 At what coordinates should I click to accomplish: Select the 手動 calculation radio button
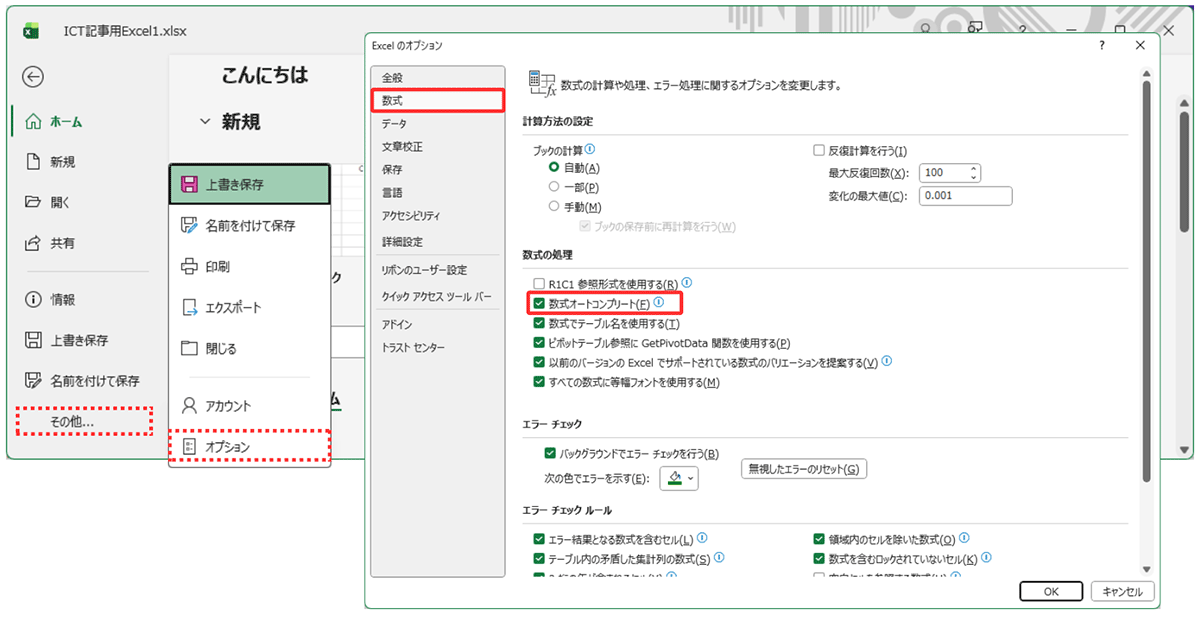coord(554,206)
